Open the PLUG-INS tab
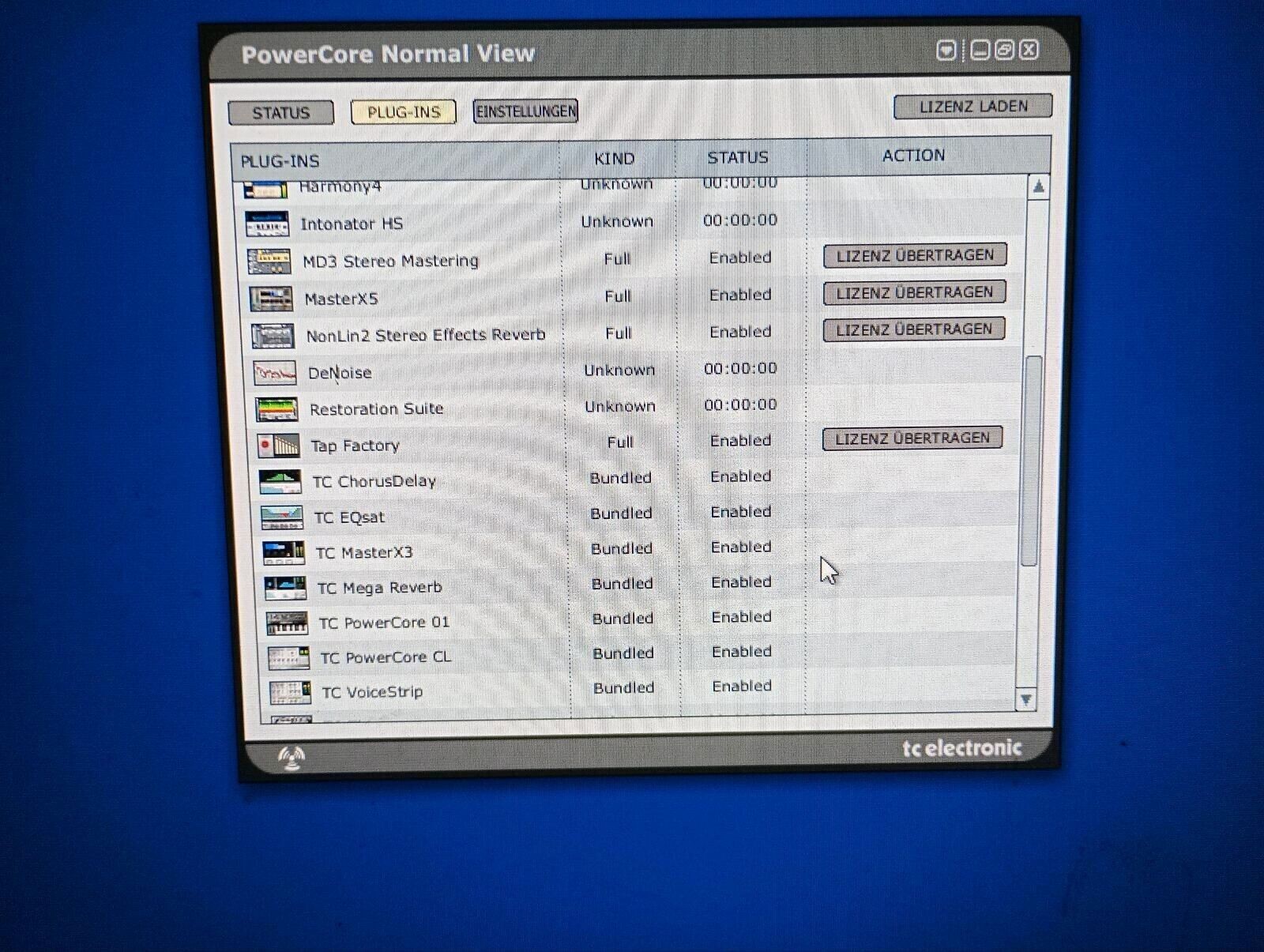The height and width of the screenshot is (952, 1264). (404, 112)
